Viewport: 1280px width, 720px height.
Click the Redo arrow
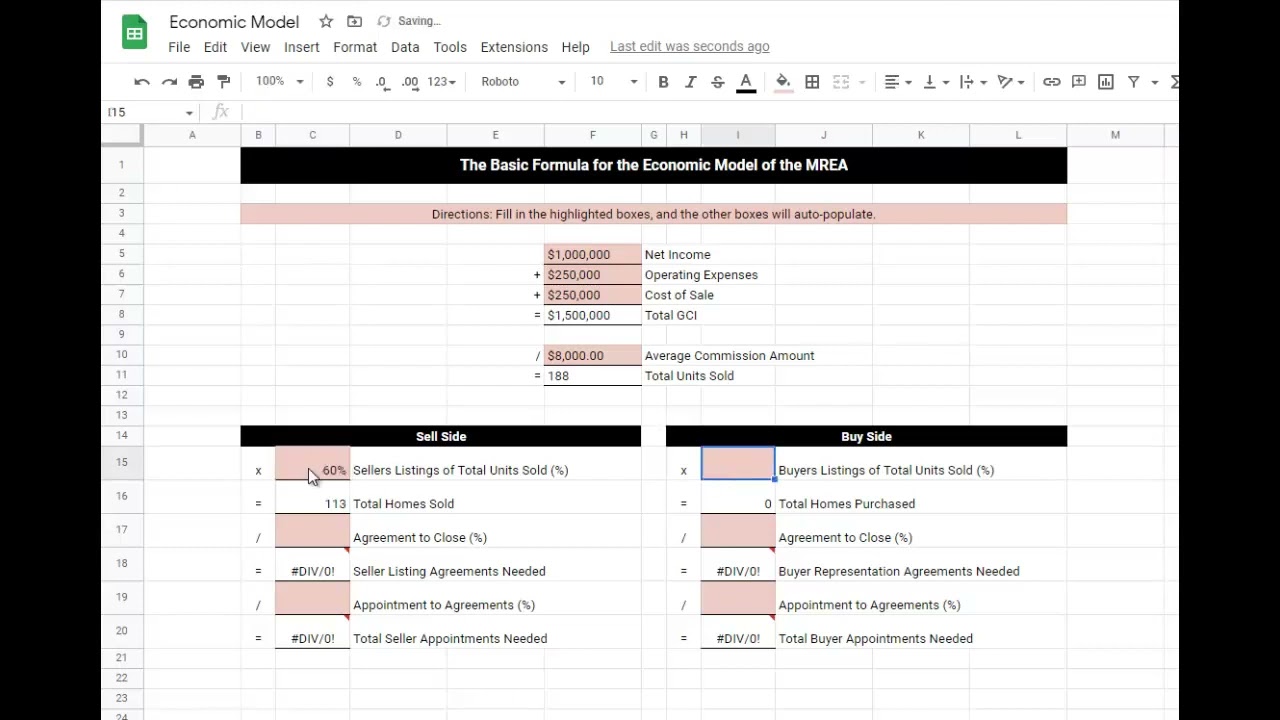coord(169,82)
